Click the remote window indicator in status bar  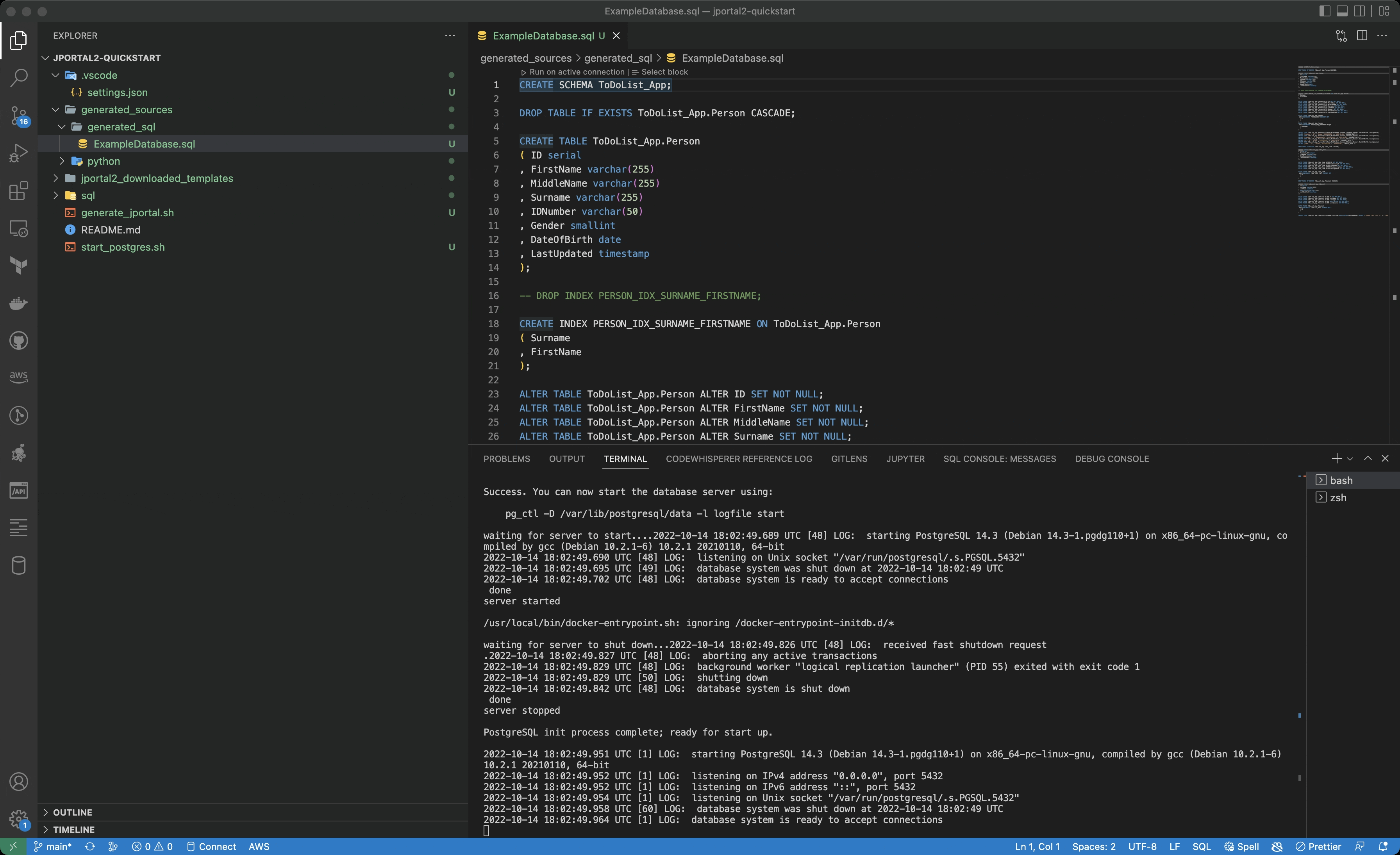tap(13, 846)
